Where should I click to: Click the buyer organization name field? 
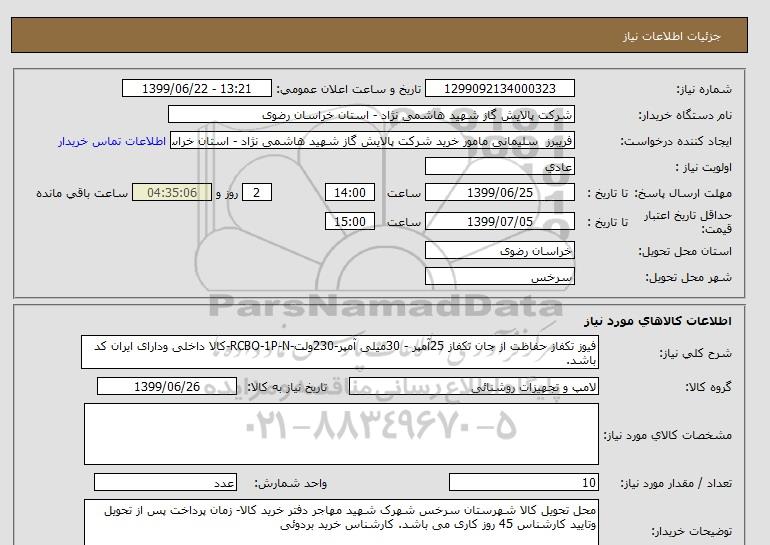[371, 114]
